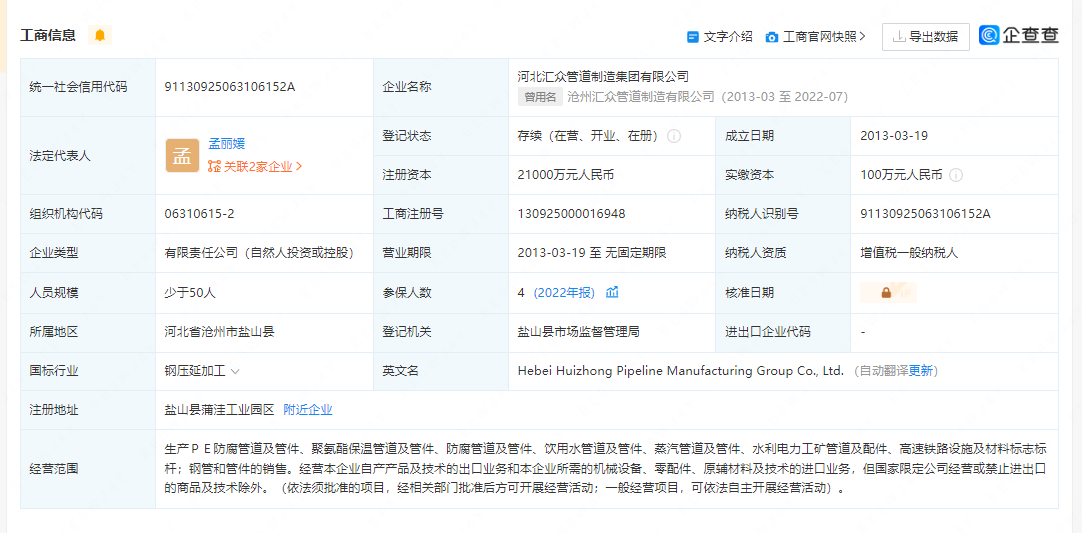
Task: Click 2013-03-19 至 无固定期限 value
Action: (592, 253)
